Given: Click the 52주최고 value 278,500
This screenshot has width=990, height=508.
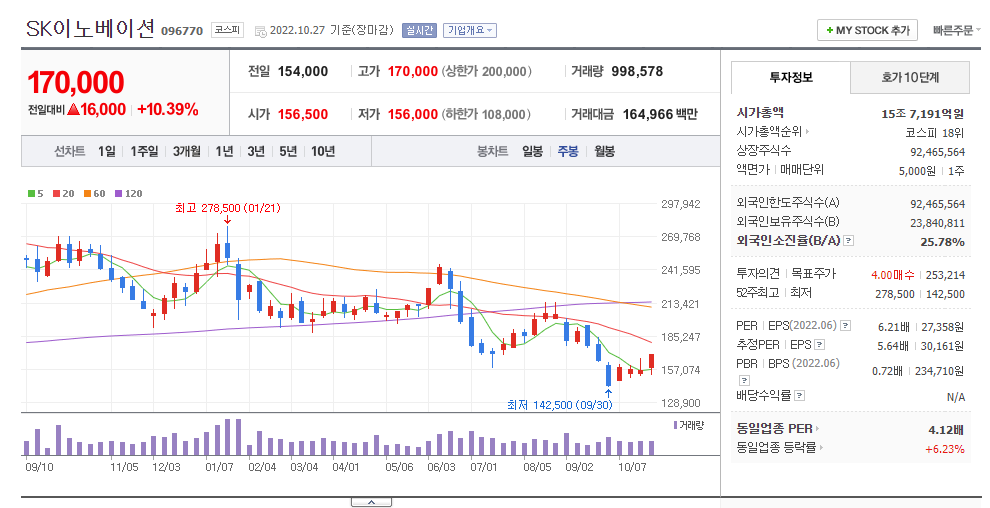Looking at the screenshot, I should click(x=895, y=294).
